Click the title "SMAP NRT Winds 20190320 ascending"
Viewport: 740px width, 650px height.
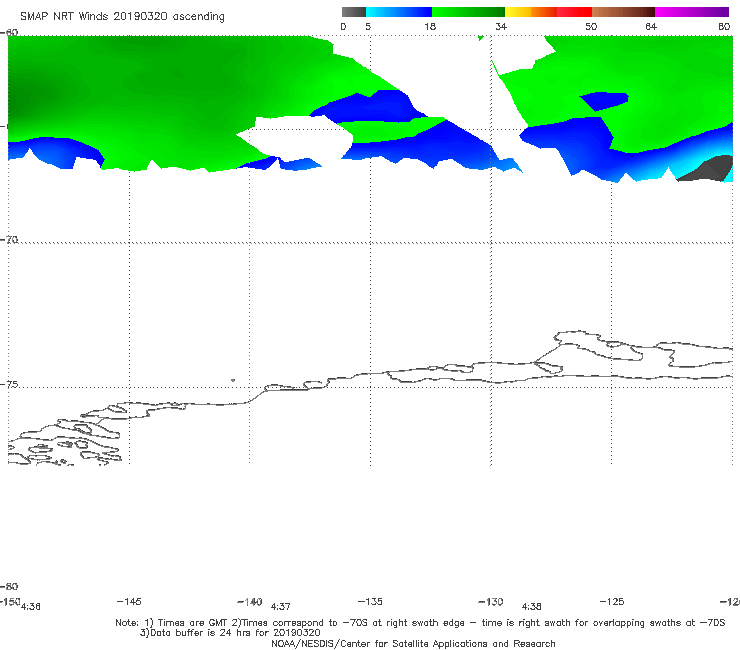tap(122, 16)
